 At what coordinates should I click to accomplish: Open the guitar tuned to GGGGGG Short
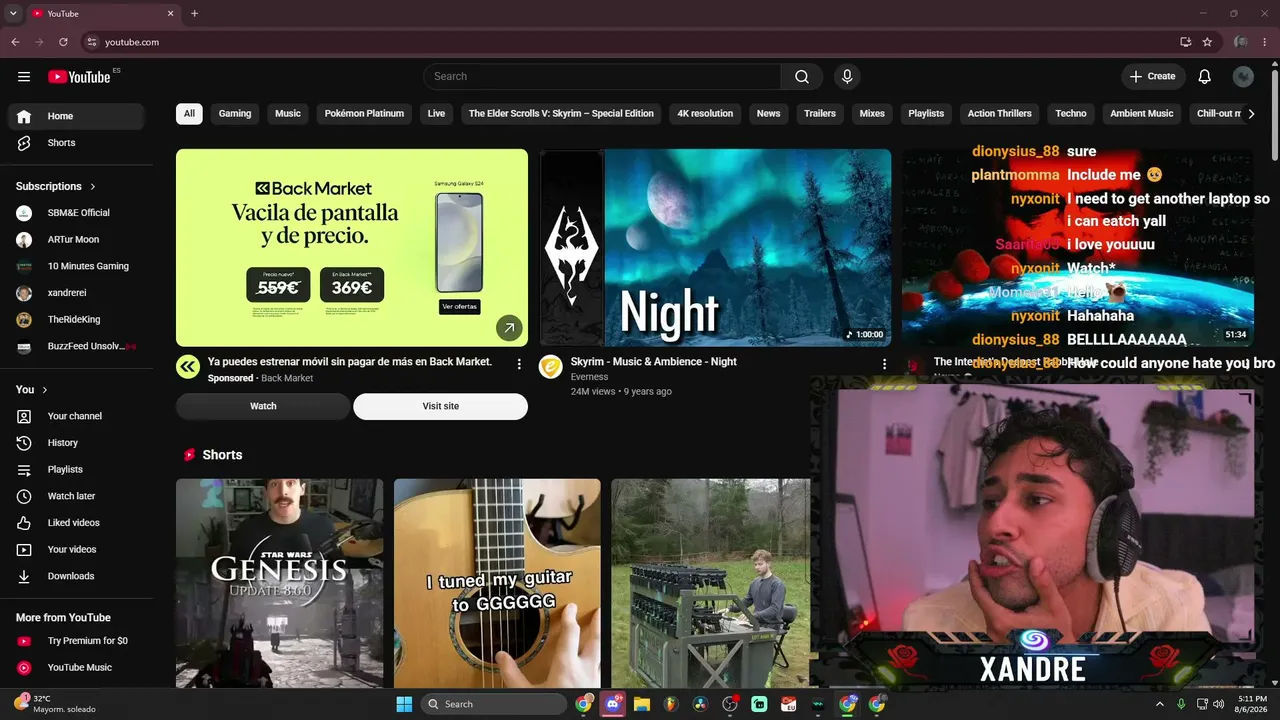point(497,583)
